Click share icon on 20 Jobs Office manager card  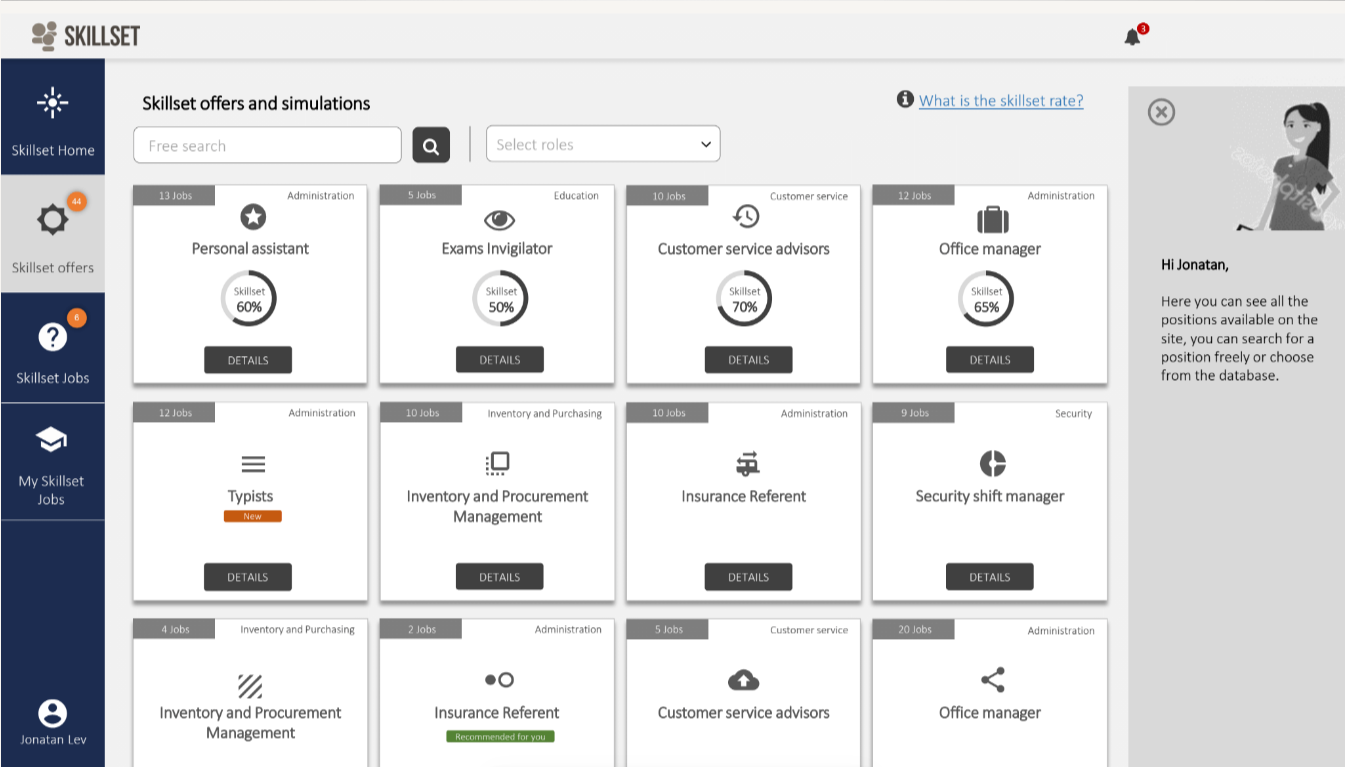[x=992, y=680]
